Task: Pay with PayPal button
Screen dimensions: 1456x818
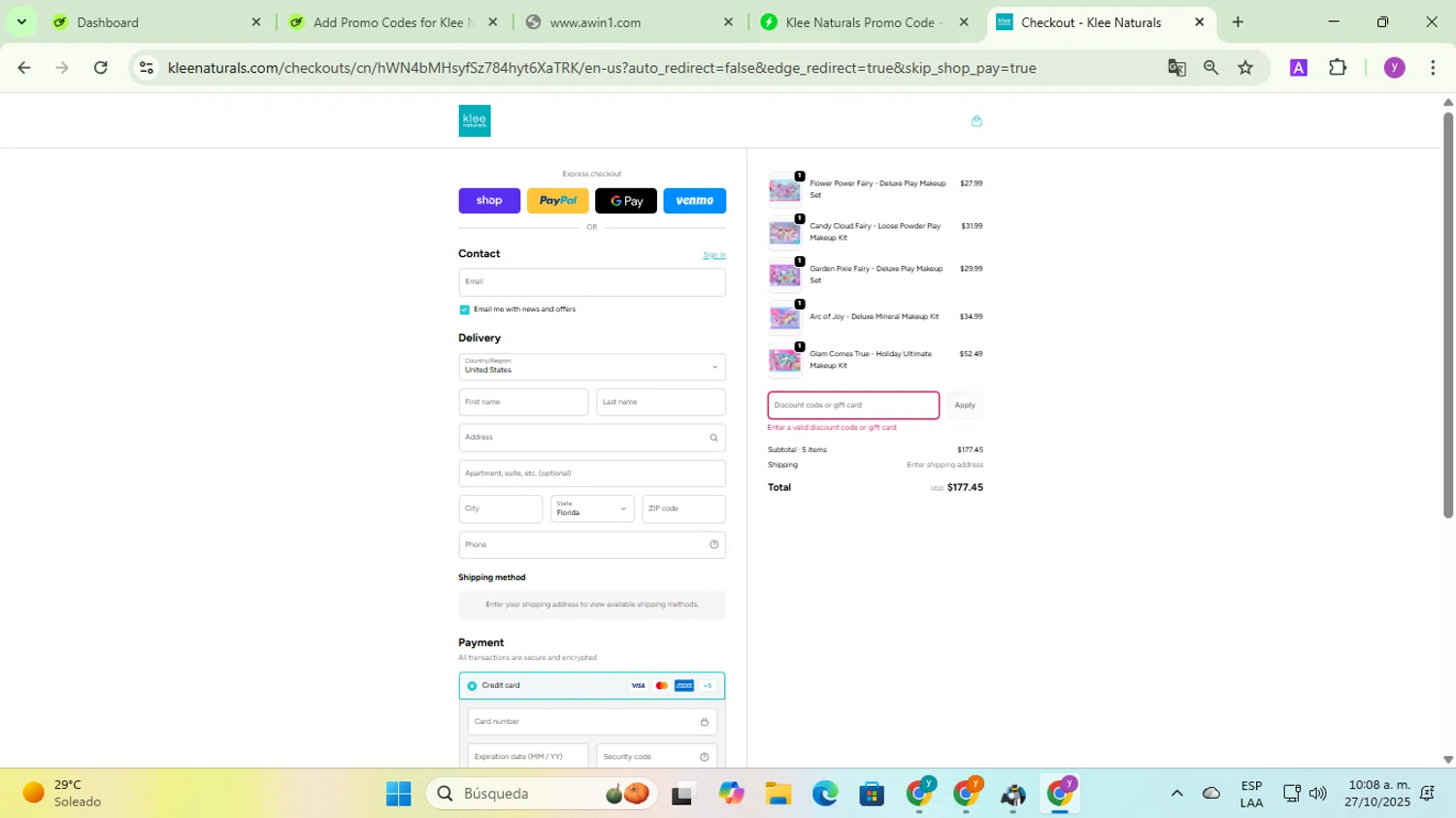Action: tap(558, 201)
